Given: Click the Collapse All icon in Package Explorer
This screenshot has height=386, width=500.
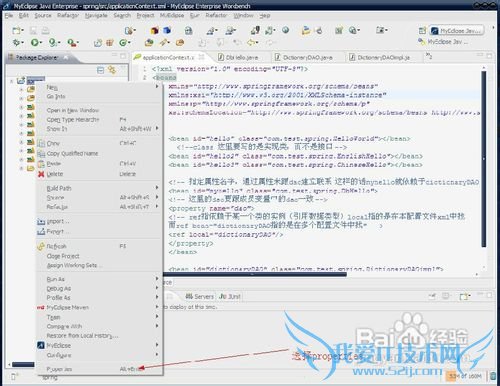Looking at the screenshot, I should (100, 70).
